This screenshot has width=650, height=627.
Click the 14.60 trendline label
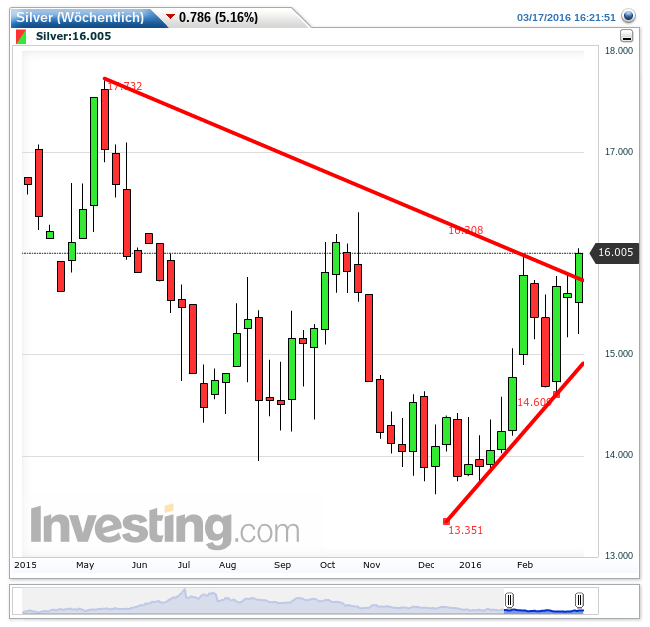pyautogui.click(x=534, y=402)
